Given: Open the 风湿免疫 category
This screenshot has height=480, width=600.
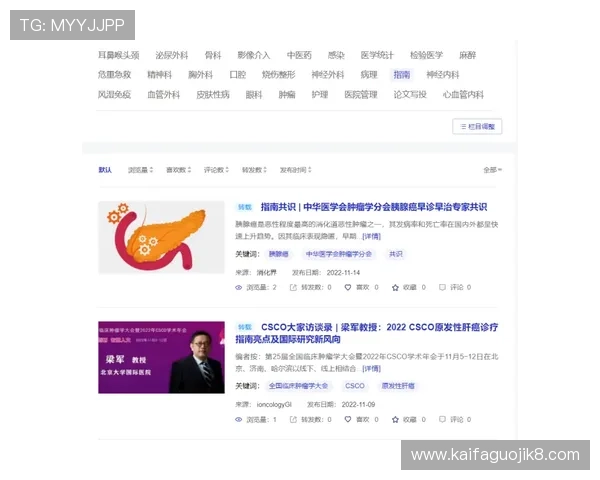Looking at the screenshot, I should click(114, 95).
